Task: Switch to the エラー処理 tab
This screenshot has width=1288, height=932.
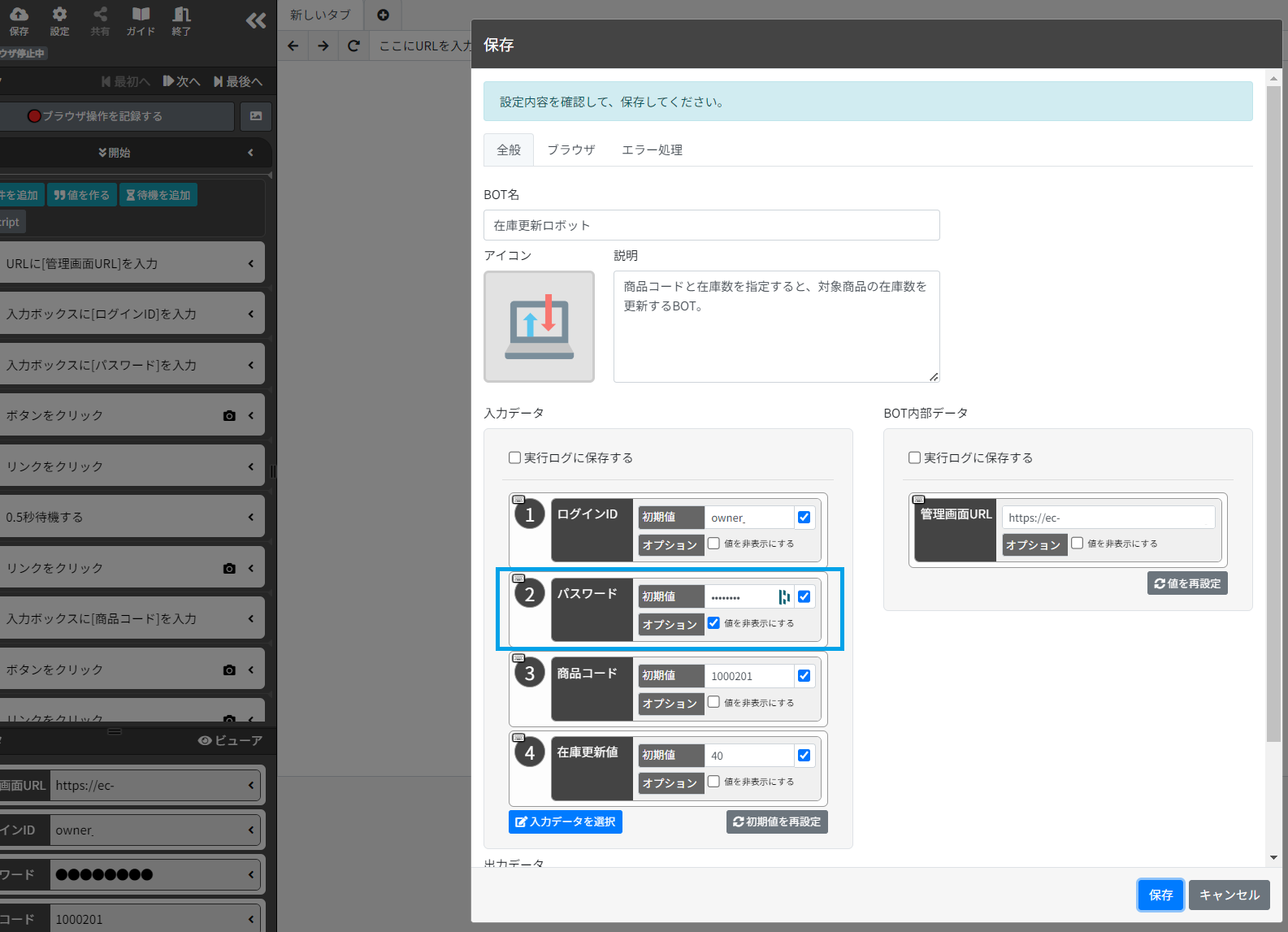Action: pyautogui.click(x=652, y=150)
